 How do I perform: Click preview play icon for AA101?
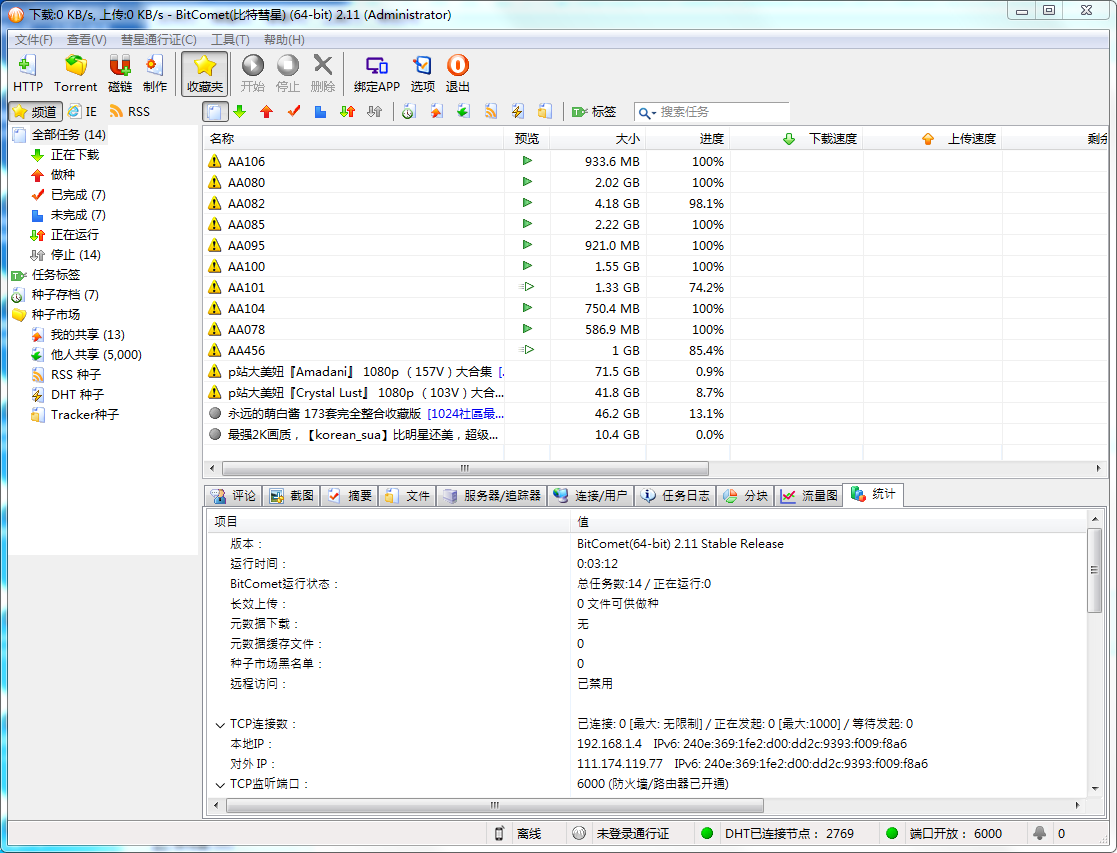[526, 287]
